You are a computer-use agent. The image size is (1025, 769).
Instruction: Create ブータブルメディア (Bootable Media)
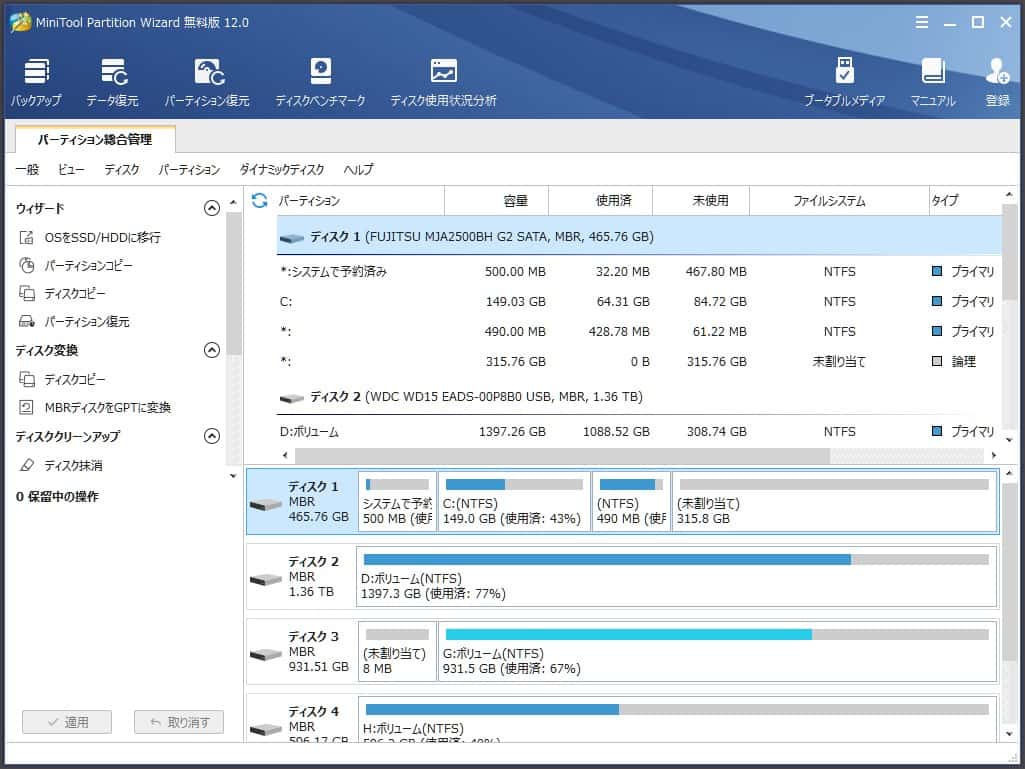(844, 82)
